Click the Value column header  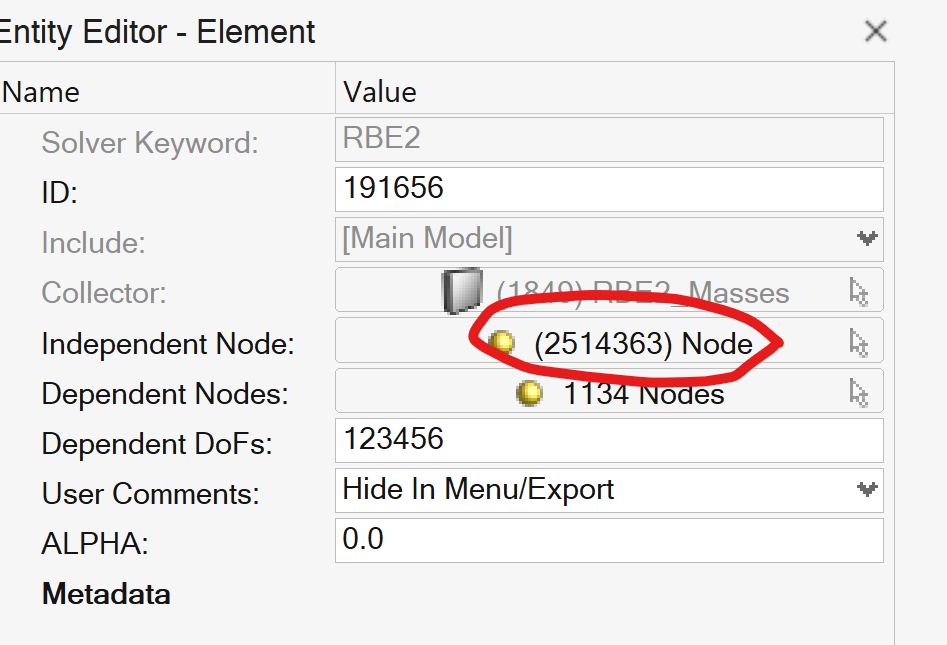tap(380, 92)
